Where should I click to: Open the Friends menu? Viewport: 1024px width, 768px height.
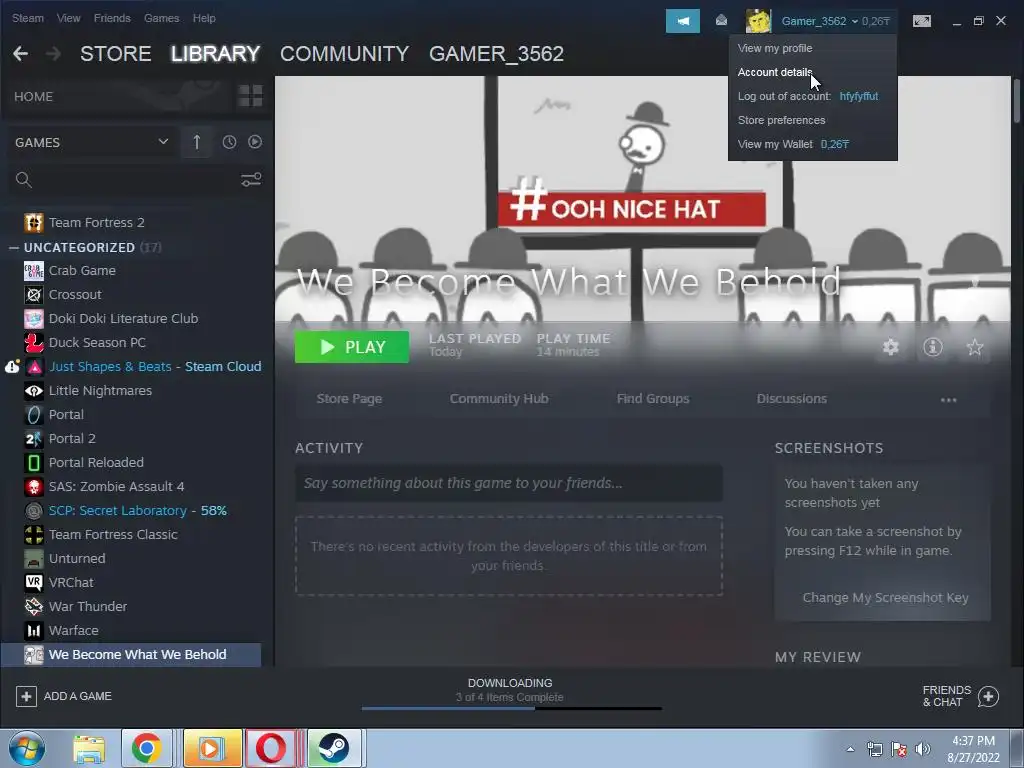[112, 18]
